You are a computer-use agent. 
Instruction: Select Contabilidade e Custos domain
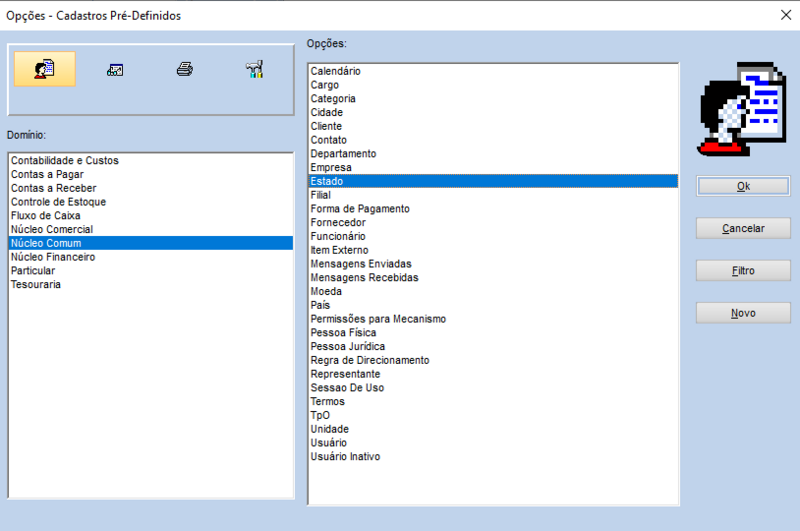pos(65,160)
